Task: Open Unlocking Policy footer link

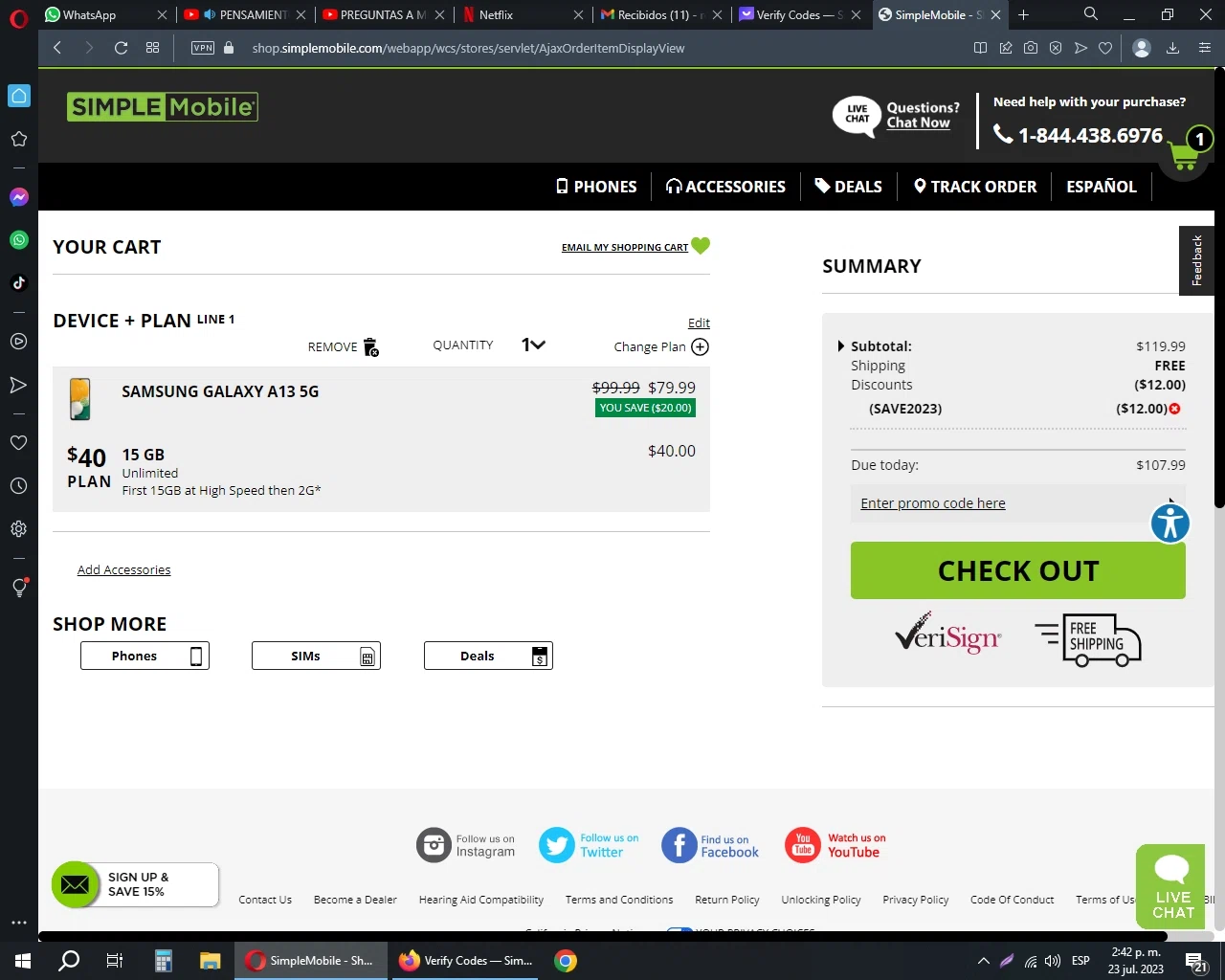Action: pyautogui.click(x=821, y=900)
